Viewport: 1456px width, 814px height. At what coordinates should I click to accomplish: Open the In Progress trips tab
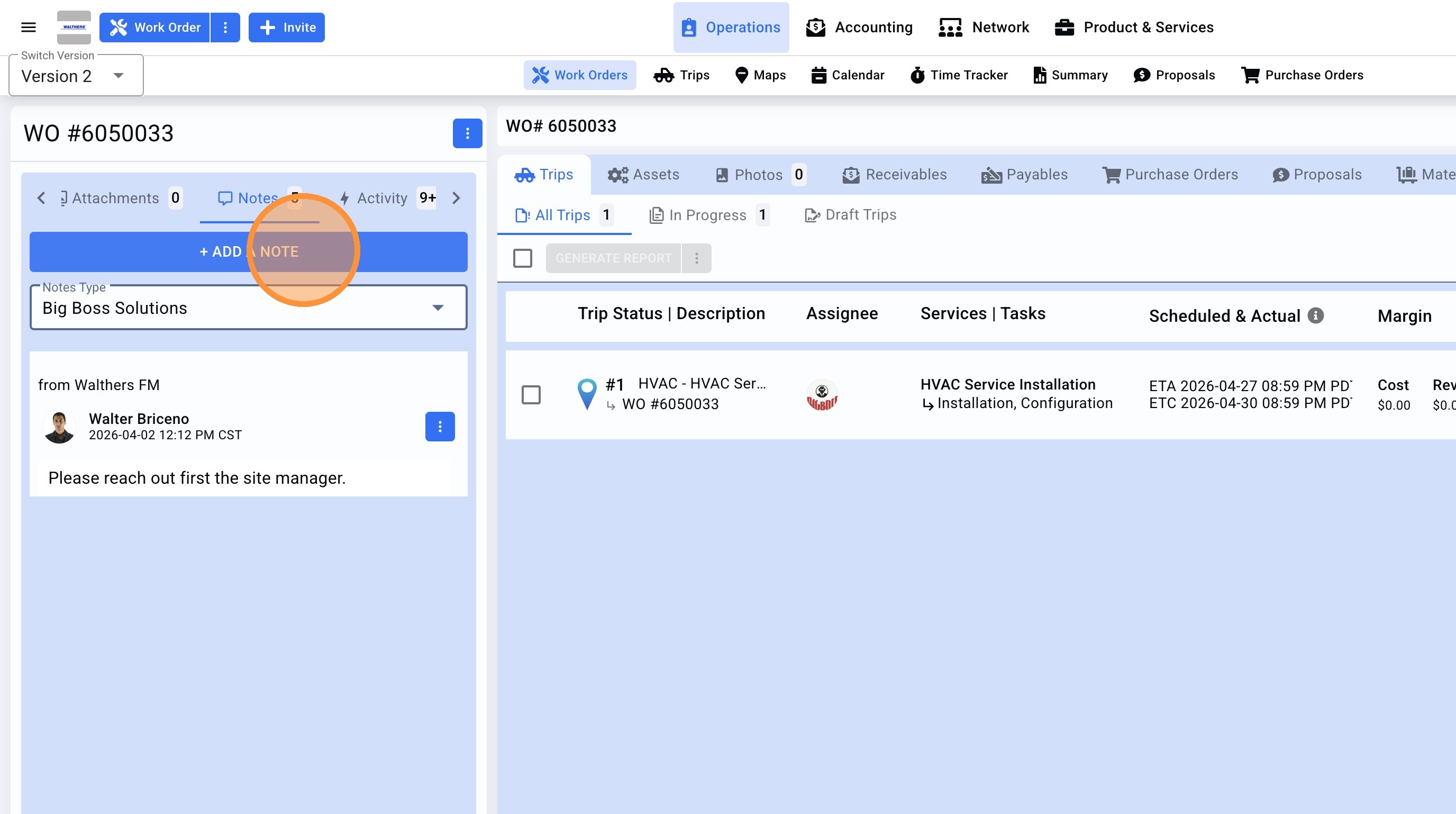pyautogui.click(x=708, y=215)
